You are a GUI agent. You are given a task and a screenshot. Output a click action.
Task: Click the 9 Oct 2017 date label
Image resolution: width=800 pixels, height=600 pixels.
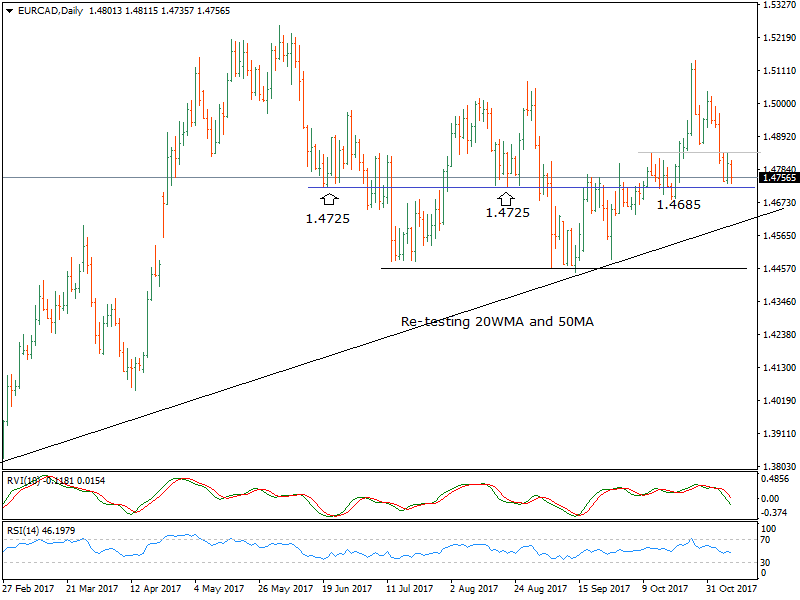[665, 589]
